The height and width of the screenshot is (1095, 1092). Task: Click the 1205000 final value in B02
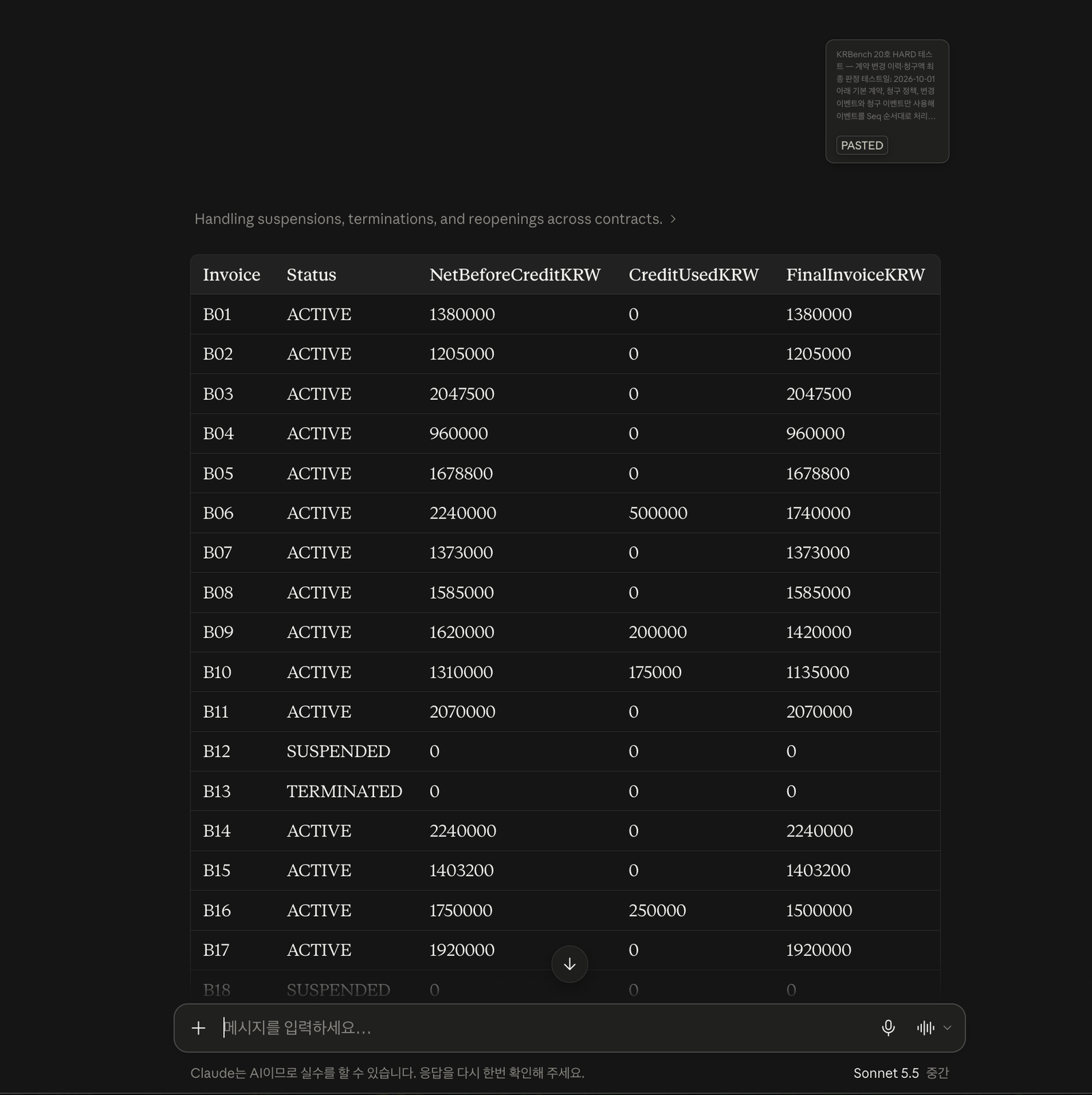pos(818,354)
